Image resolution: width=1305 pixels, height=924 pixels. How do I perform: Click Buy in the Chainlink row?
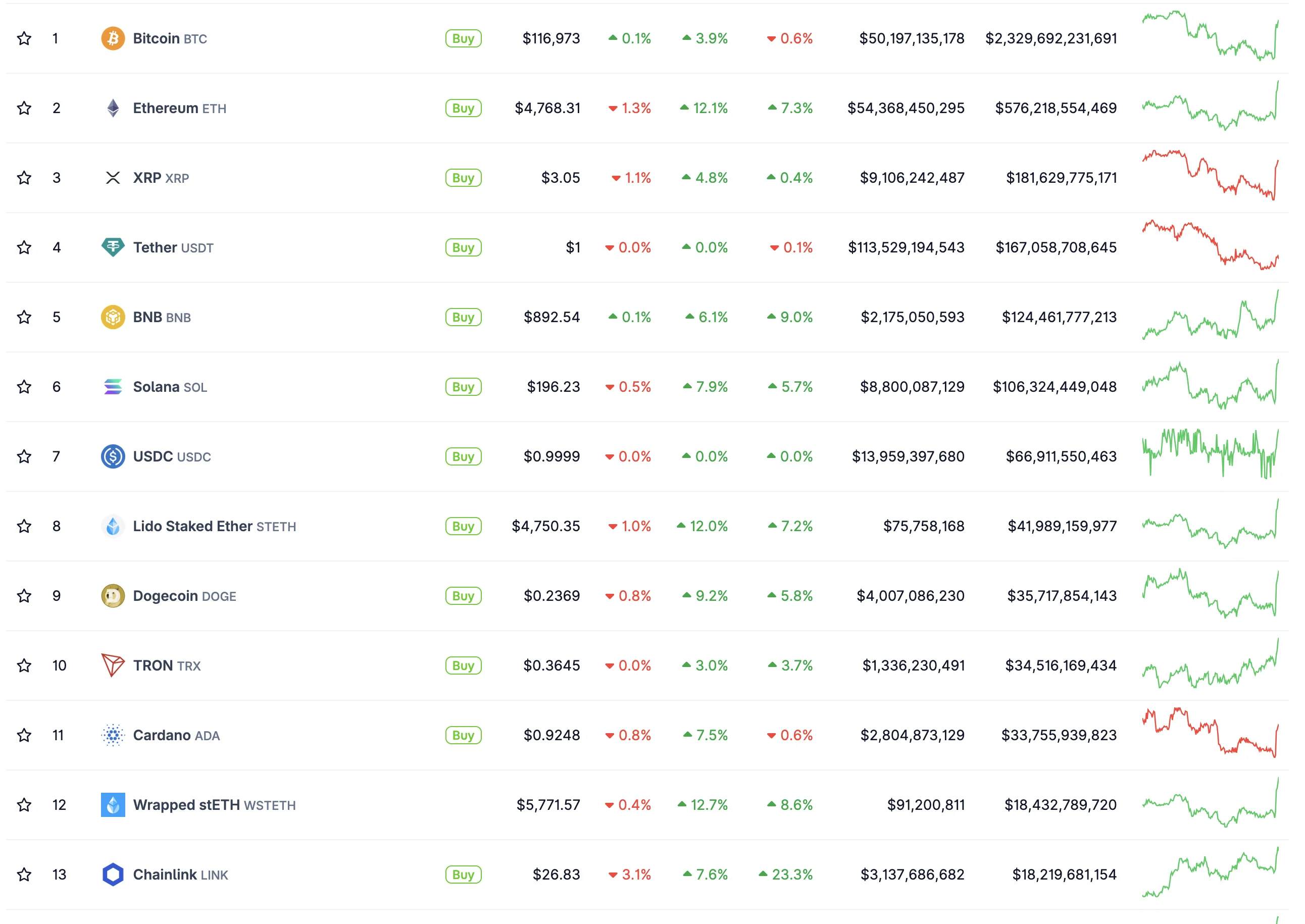[464, 875]
